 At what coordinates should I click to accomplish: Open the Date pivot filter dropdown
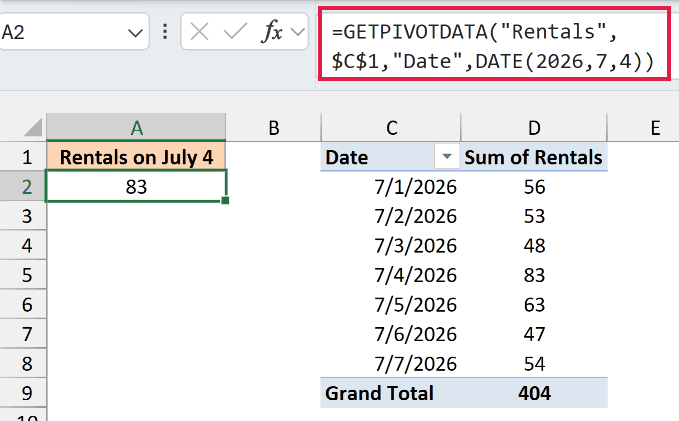point(446,156)
